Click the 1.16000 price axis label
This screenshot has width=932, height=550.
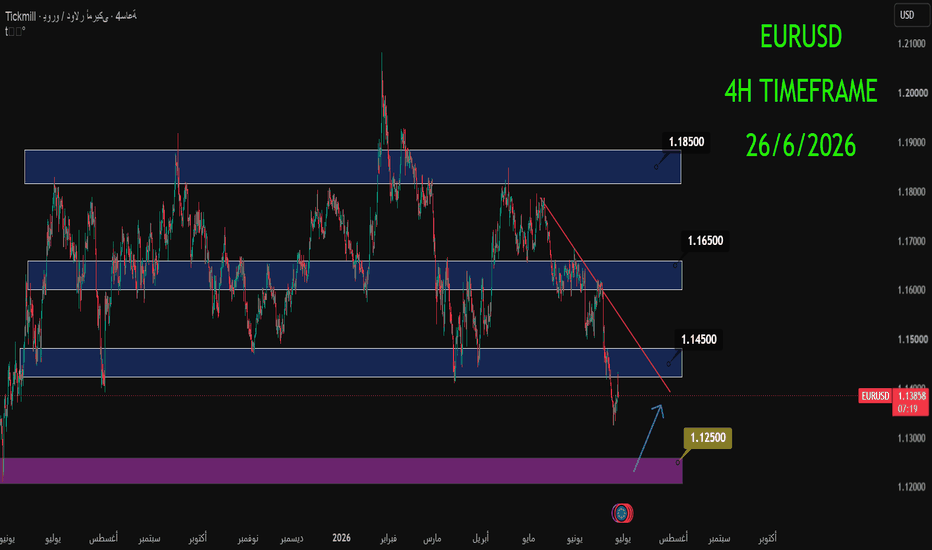tap(911, 290)
